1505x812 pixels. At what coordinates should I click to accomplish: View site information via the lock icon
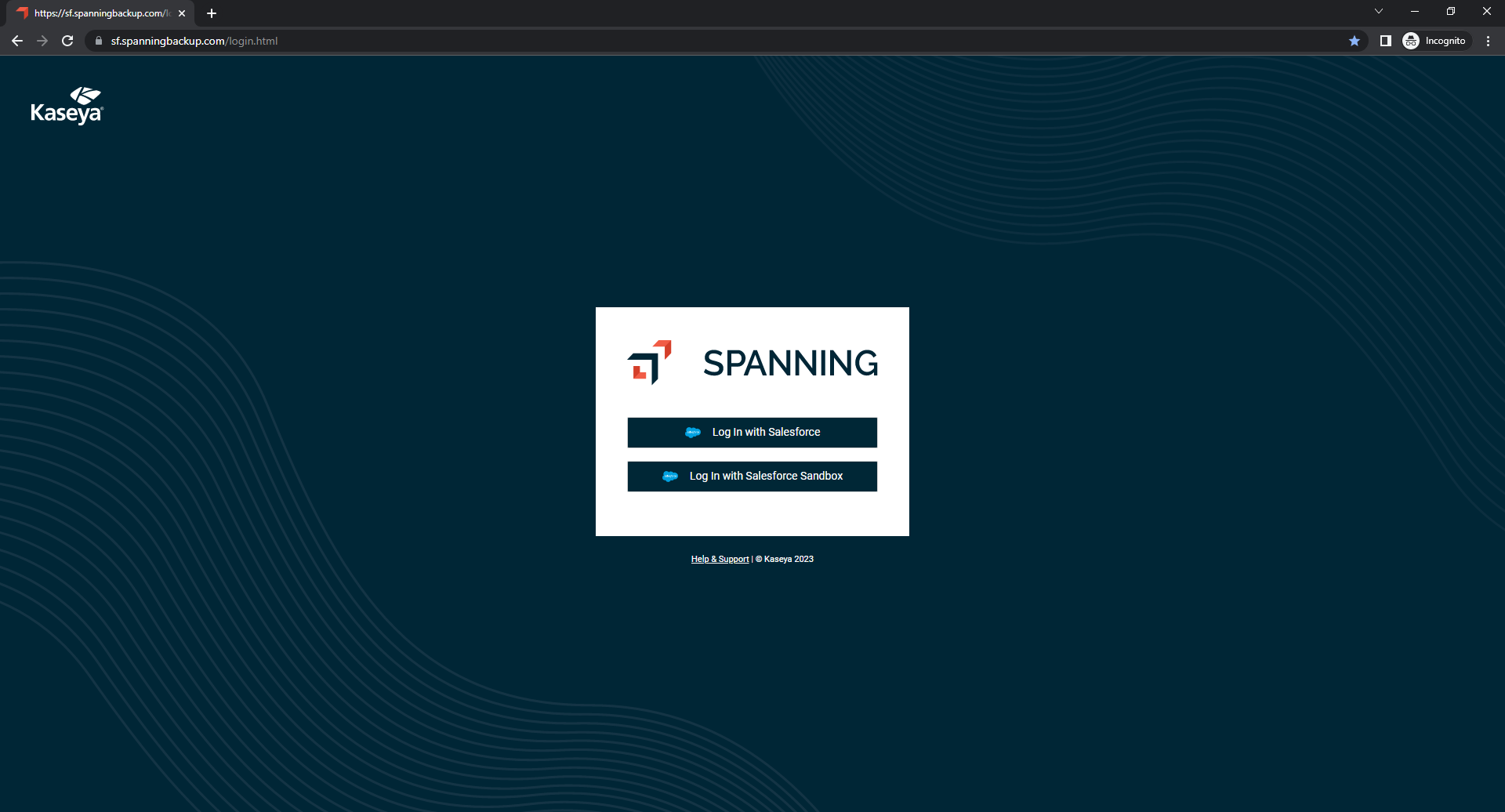click(x=98, y=41)
